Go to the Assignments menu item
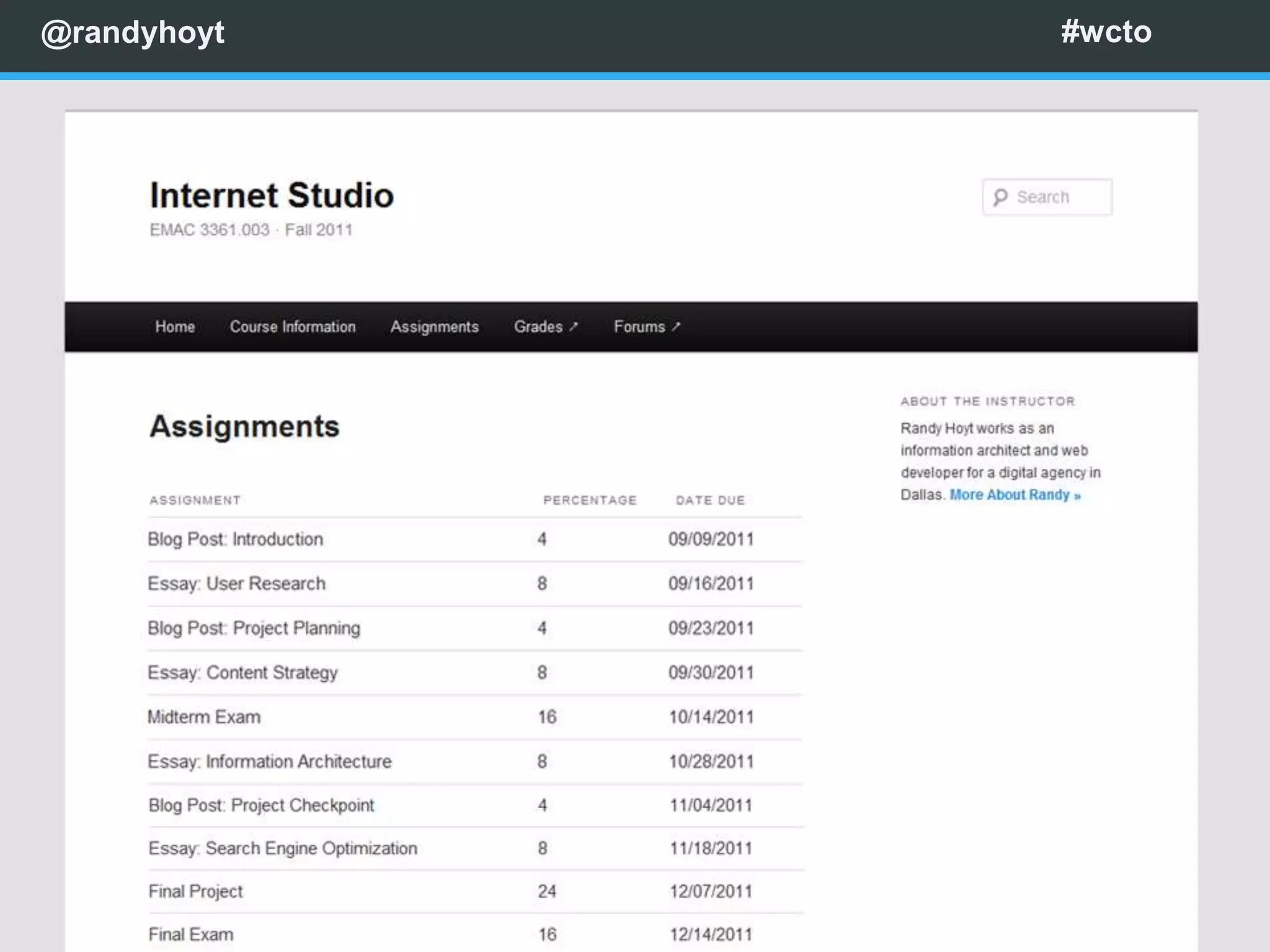 tap(434, 327)
